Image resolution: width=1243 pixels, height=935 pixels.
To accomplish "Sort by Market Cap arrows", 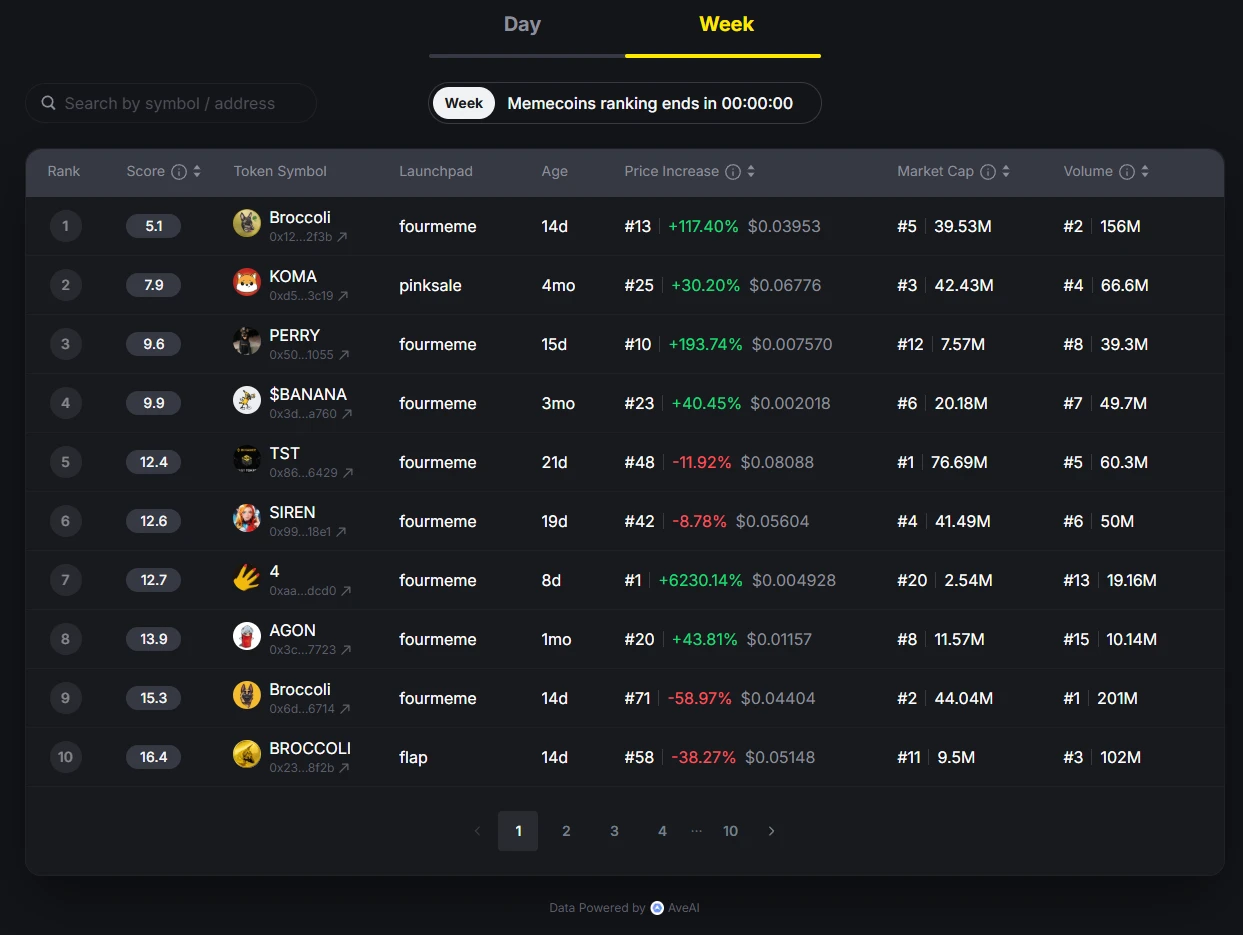I will [1006, 172].
